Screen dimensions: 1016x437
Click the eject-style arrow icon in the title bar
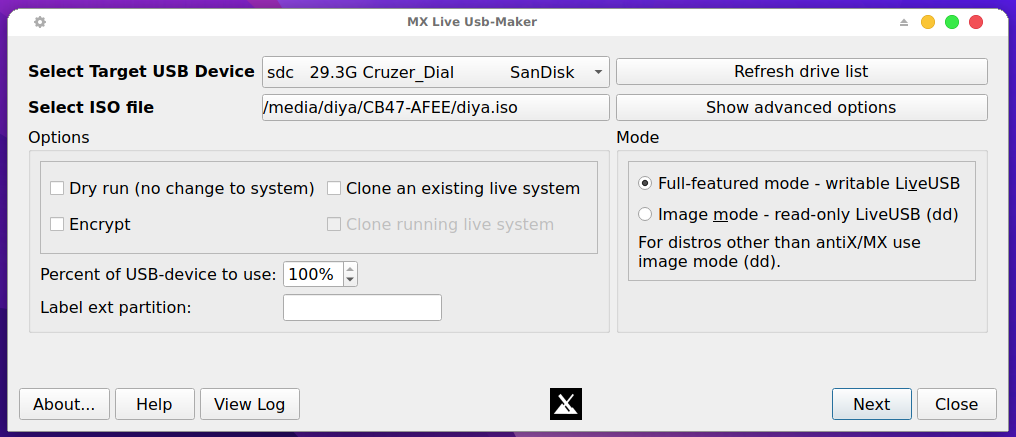tap(904, 23)
